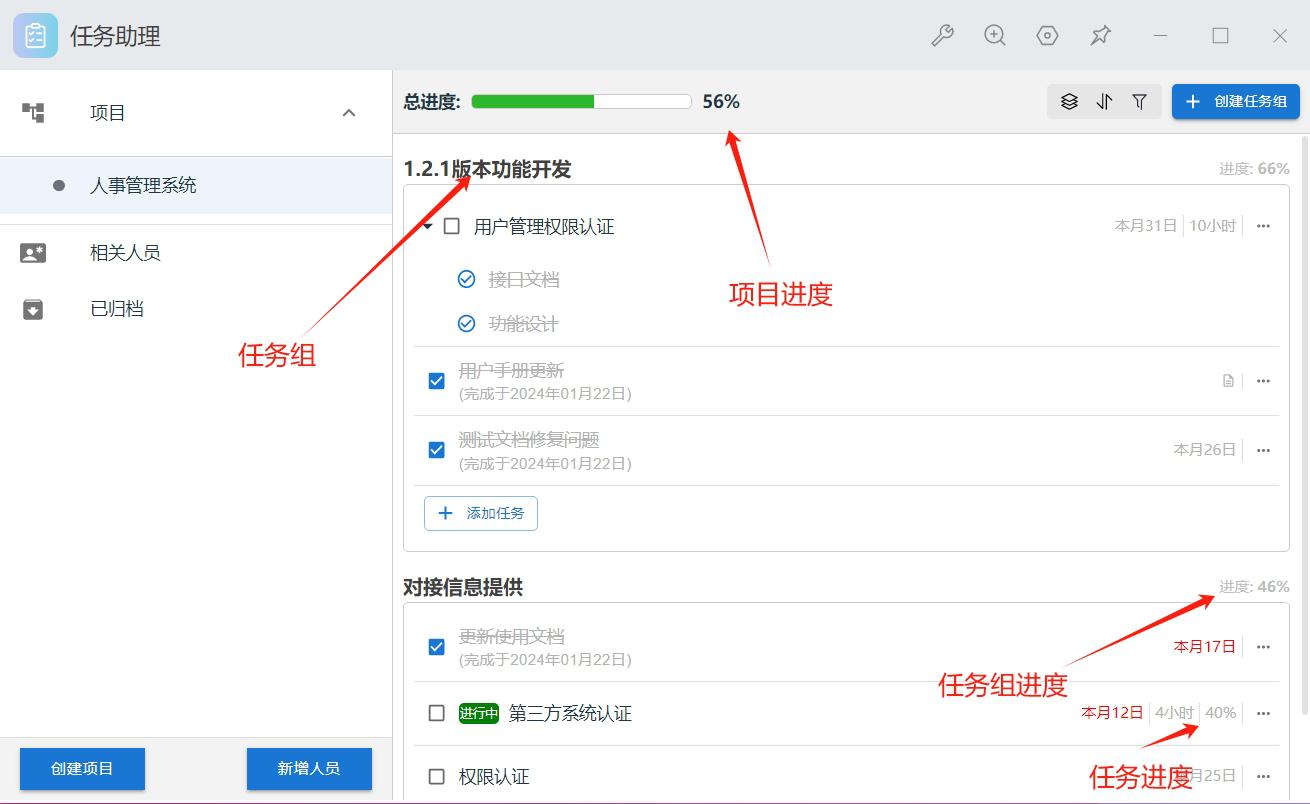Open the 已归档 section
1310x804 pixels.
click(x=117, y=309)
